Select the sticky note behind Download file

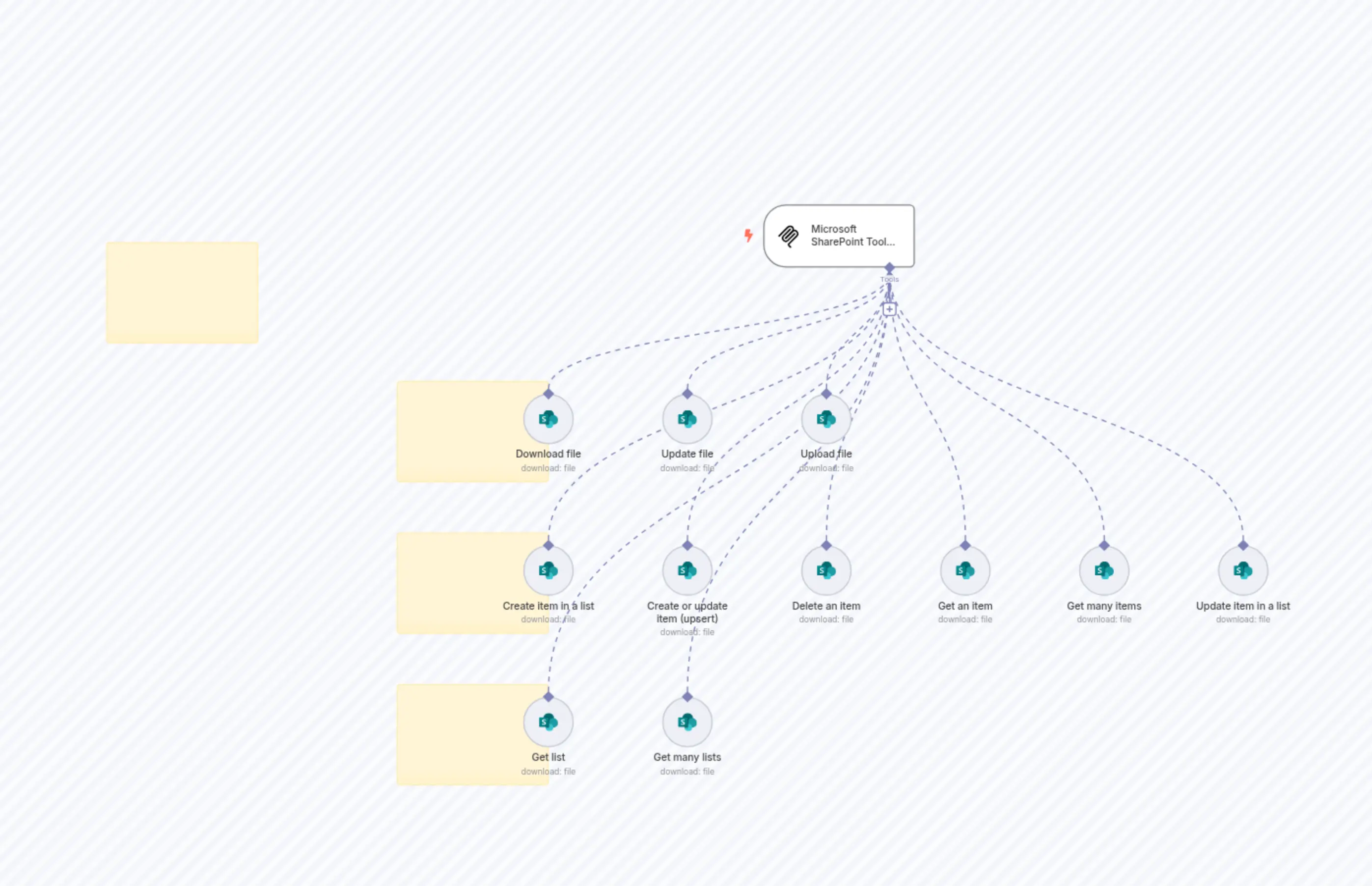coord(455,431)
